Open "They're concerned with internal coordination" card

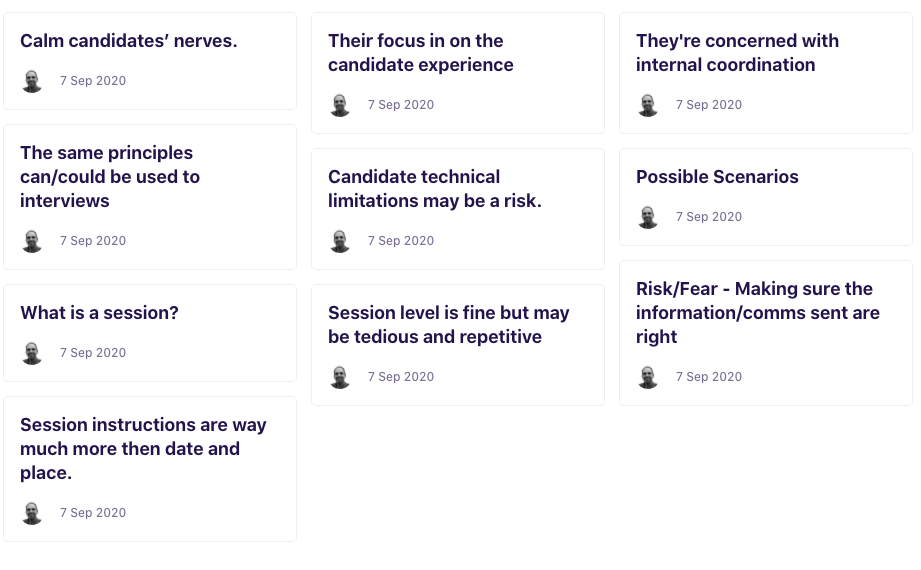tap(765, 73)
